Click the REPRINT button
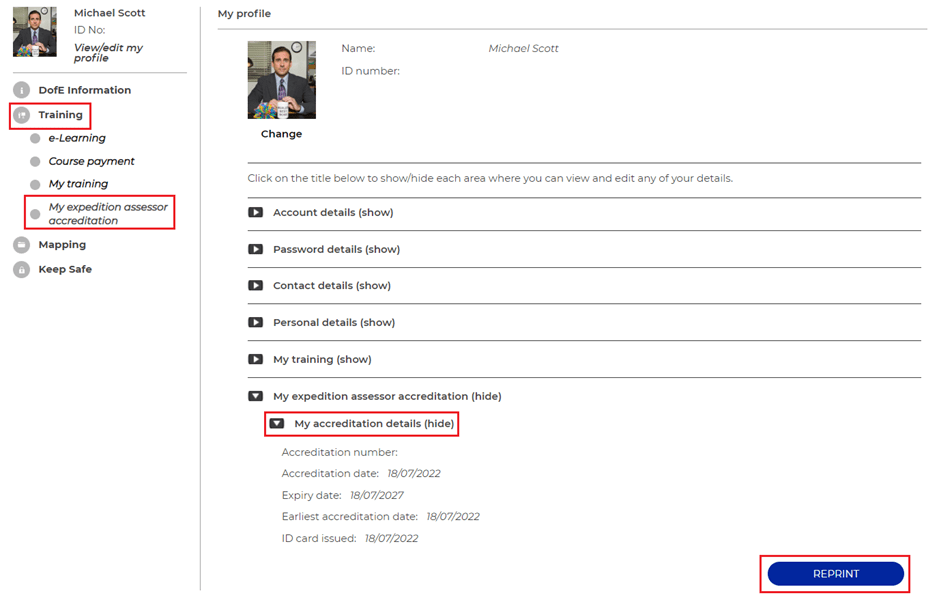This screenshot has width=939, height=613. 835,573
